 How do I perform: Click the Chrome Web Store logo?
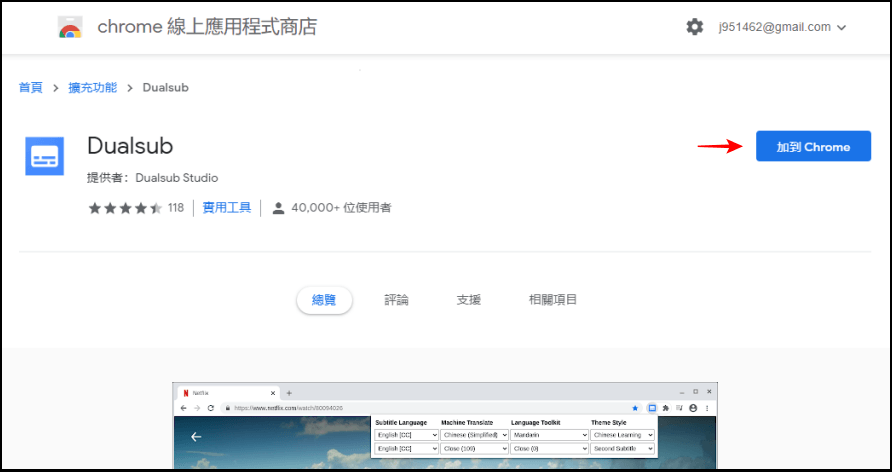coord(70,27)
